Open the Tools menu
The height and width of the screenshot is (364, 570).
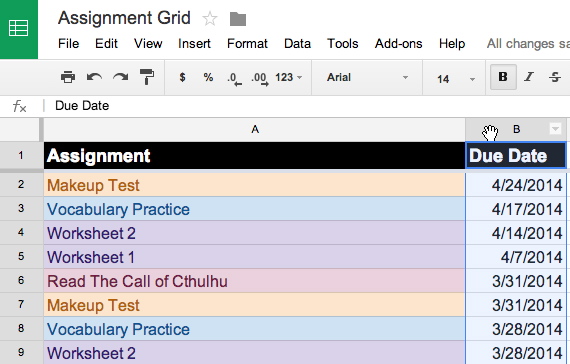(x=342, y=44)
